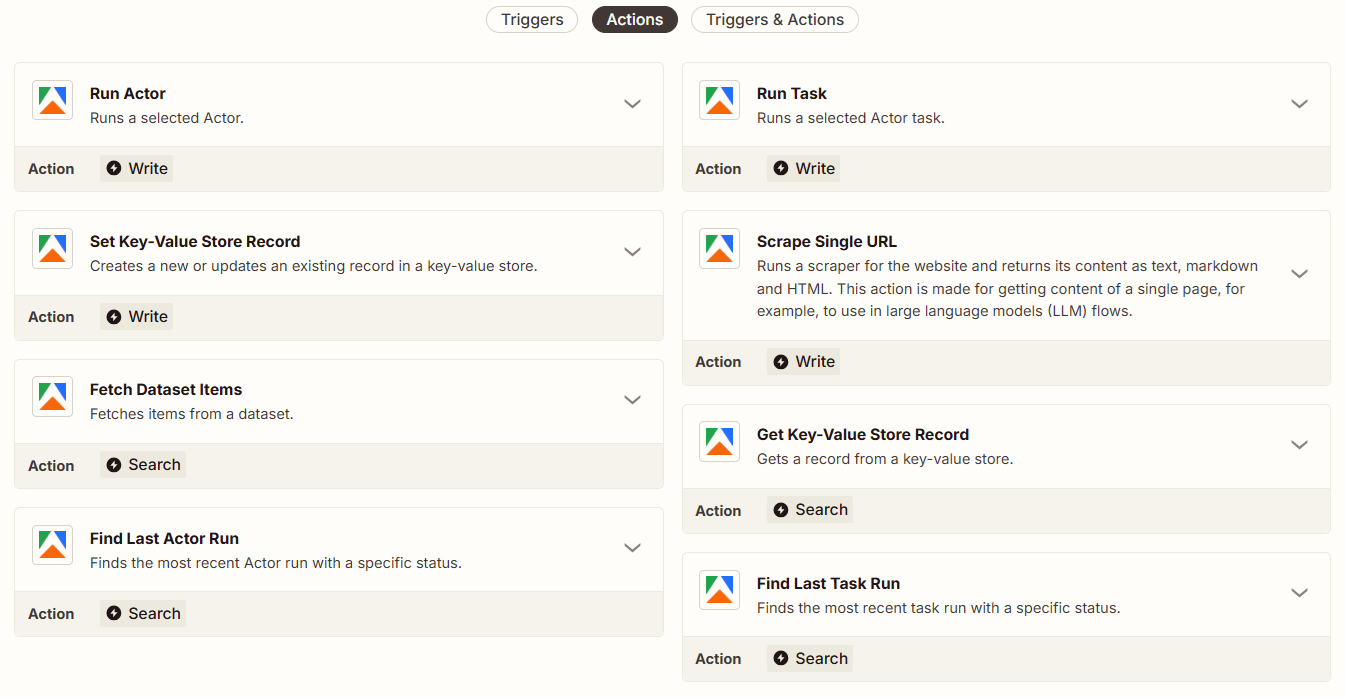This screenshot has width=1345, height=697.
Task: Click the Apify icon for Scrape Single URL
Action: [719, 248]
